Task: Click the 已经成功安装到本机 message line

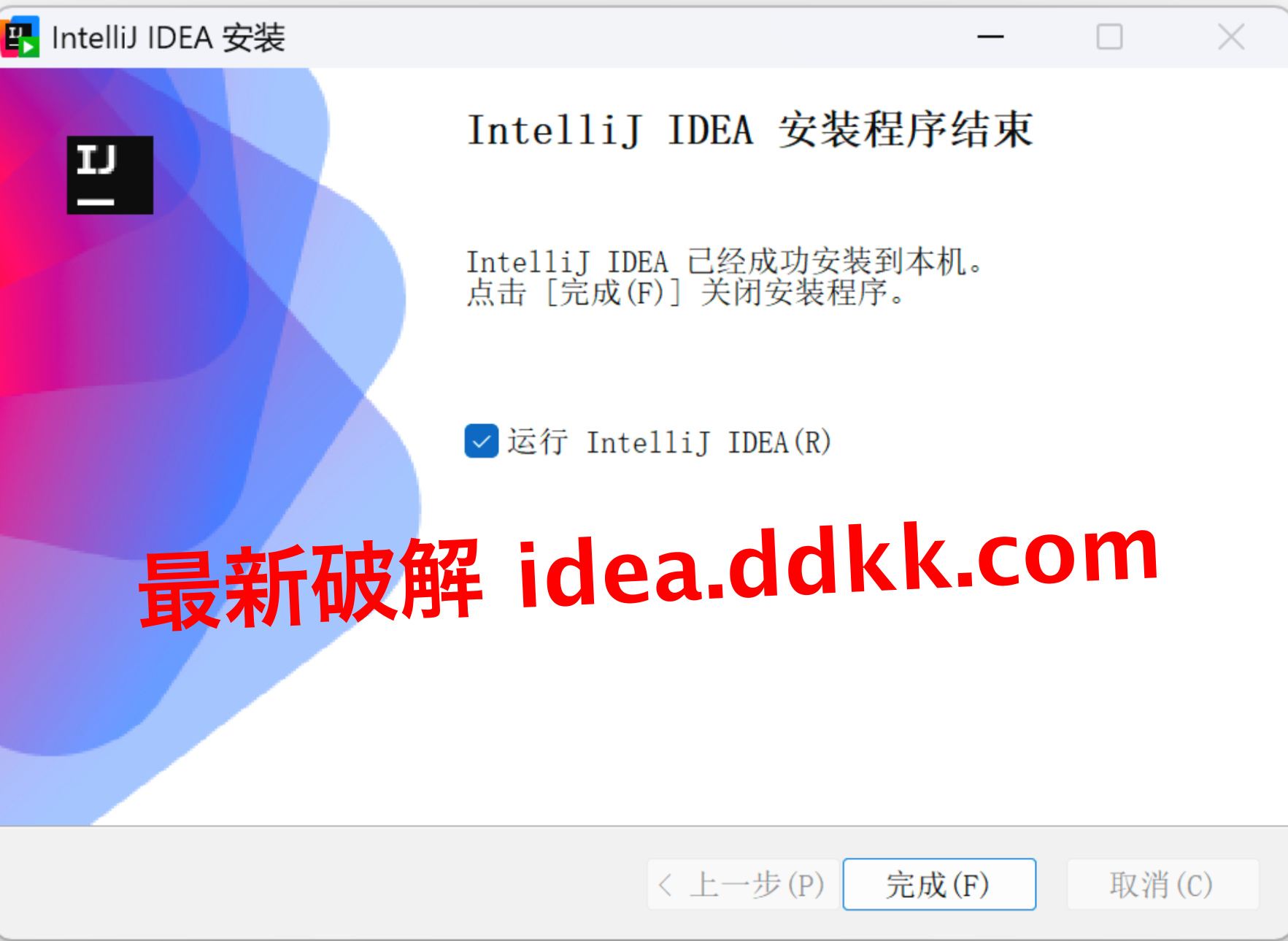Action: click(725, 261)
